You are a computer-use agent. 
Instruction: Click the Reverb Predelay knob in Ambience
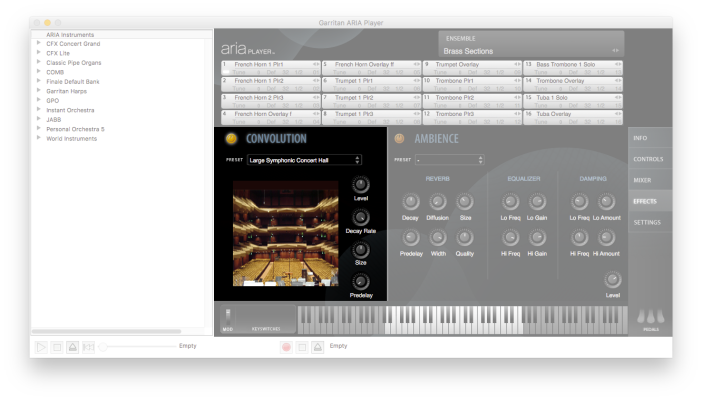(x=411, y=238)
